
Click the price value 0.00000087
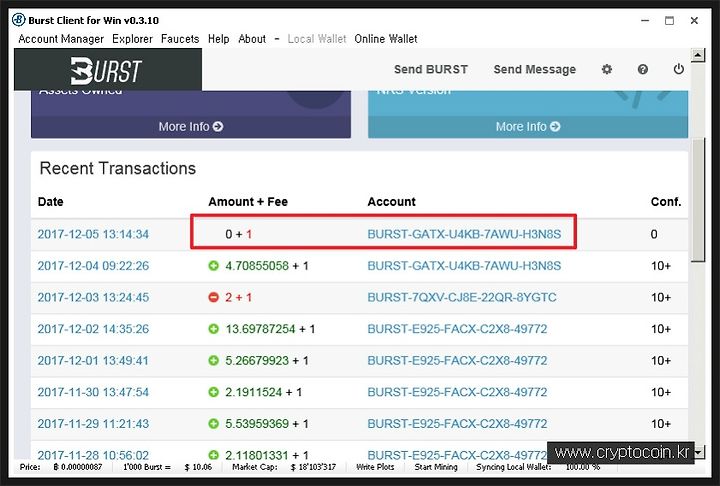click(77, 467)
